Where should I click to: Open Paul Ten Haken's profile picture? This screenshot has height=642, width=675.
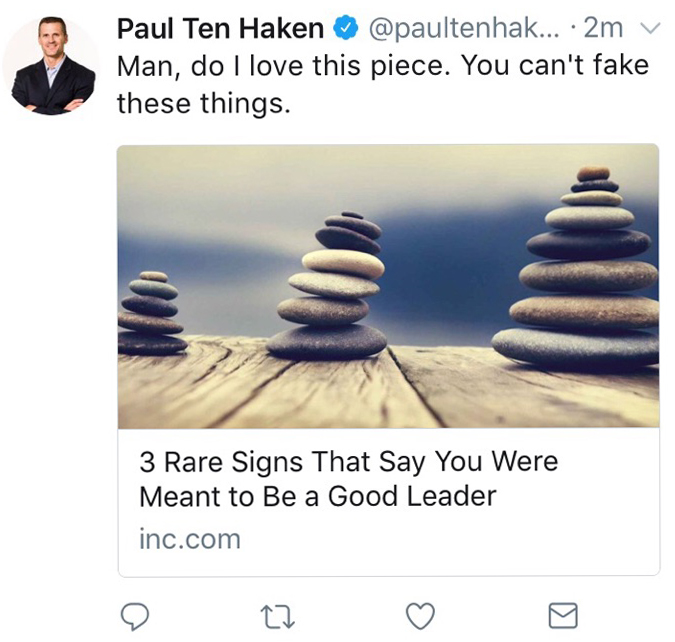pyautogui.click(x=53, y=65)
